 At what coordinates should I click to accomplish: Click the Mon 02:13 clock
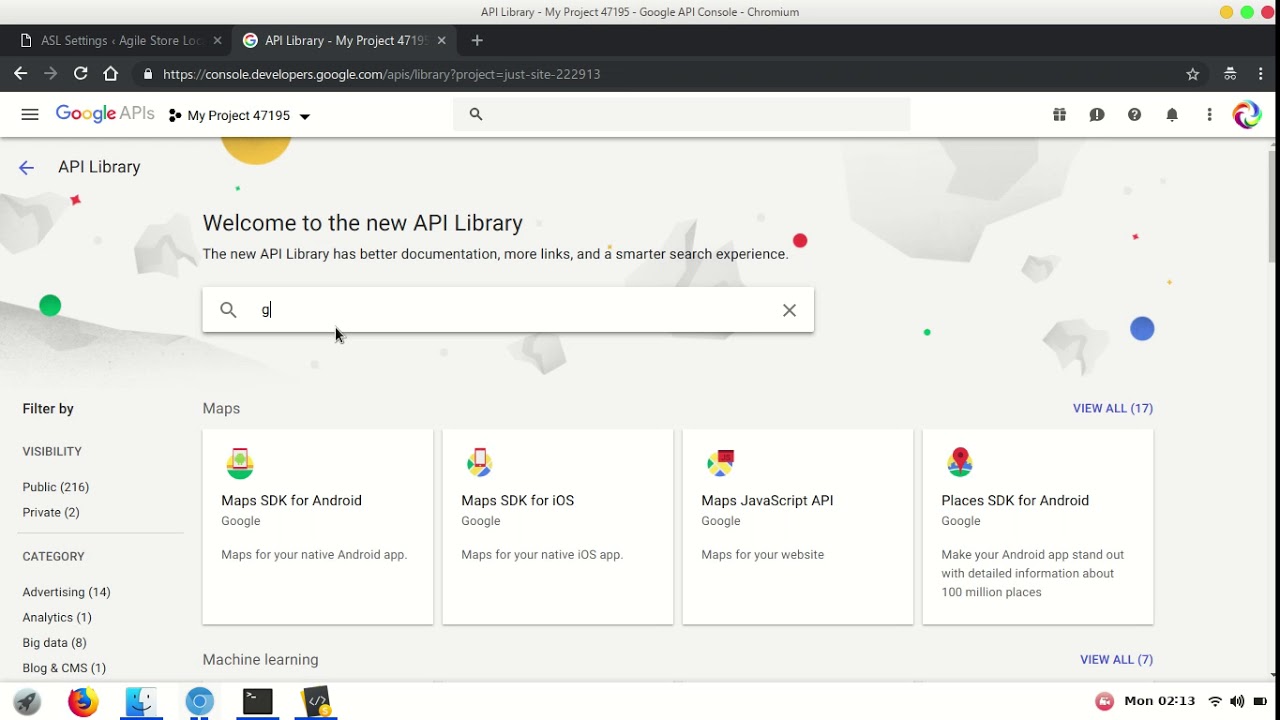point(1160,701)
